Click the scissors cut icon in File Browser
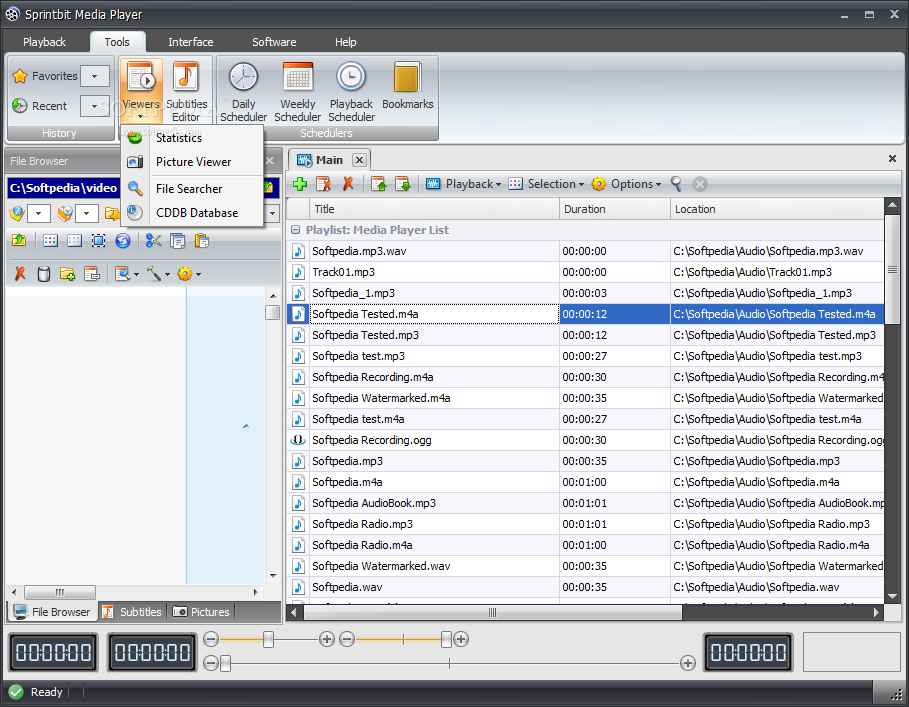Image resolution: width=909 pixels, height=707 pixels. (x=154, y=240)
